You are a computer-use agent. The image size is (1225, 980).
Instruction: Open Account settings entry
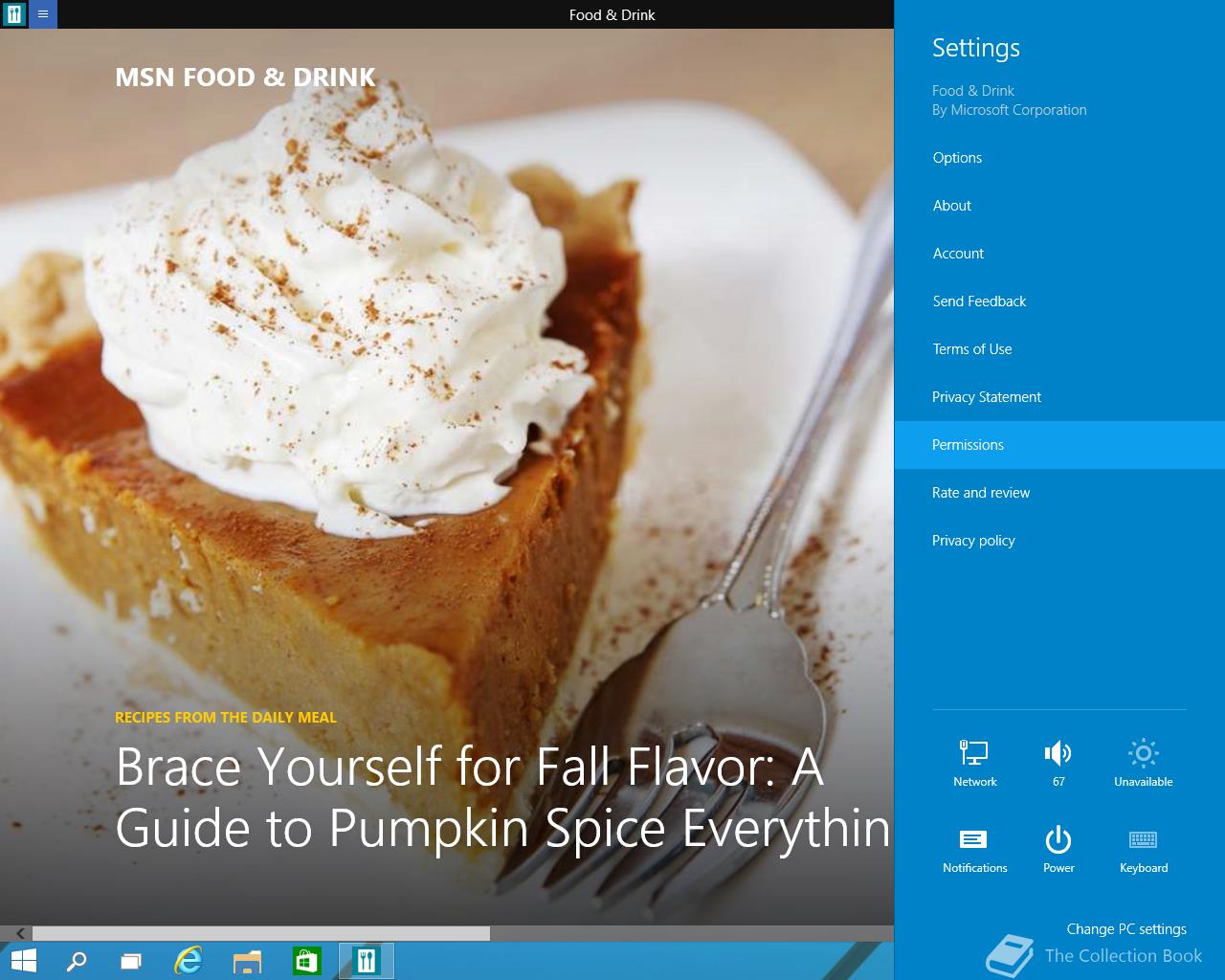click(x=1059, y=254)
